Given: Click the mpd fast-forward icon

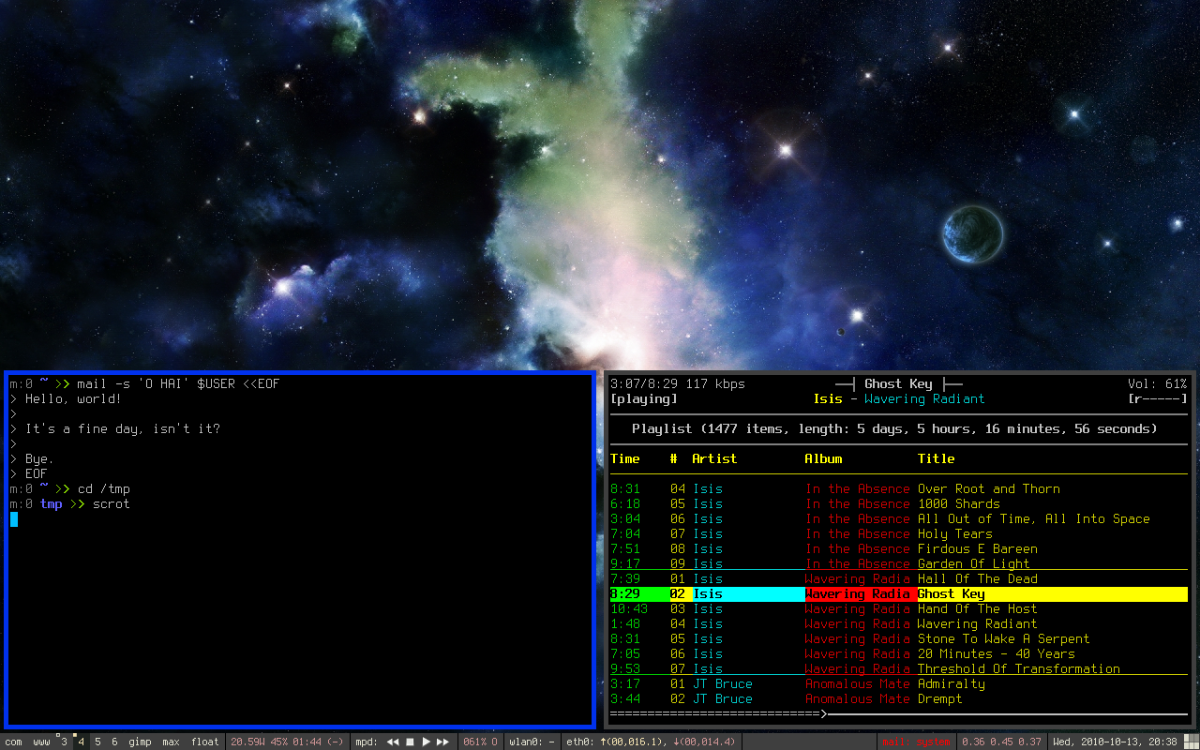Looking at the screenshot, I should 443,742.
